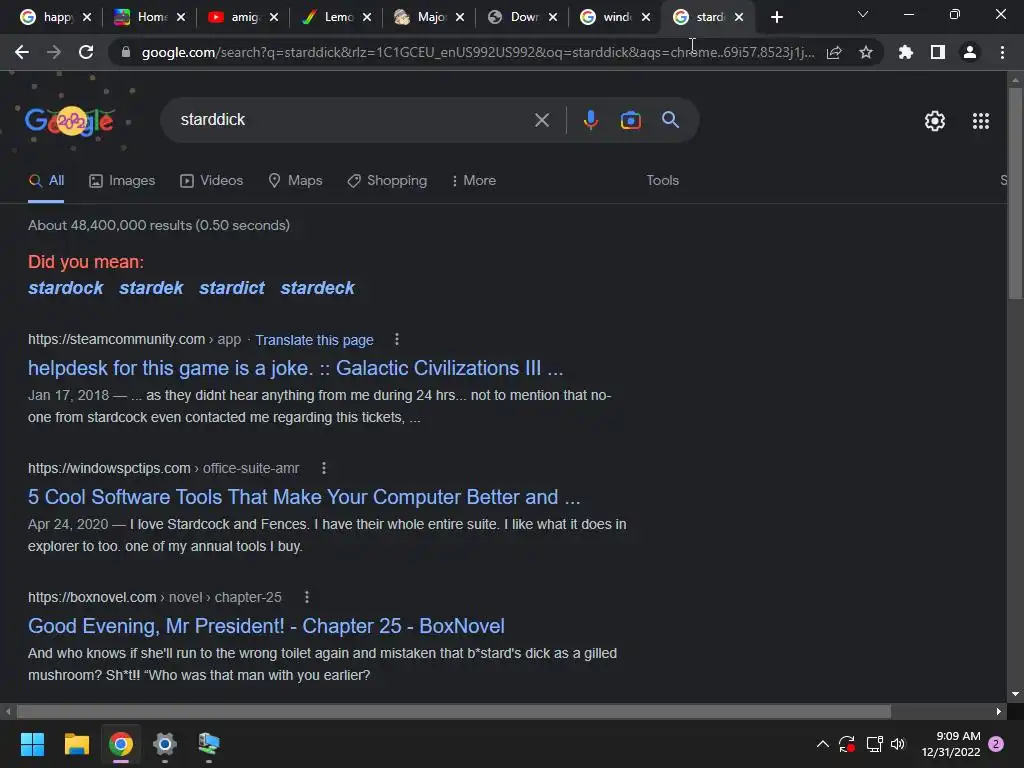1024x768 pixels.
Task: Click the Google 2022 doodle logo
Action: click(69, 121)
